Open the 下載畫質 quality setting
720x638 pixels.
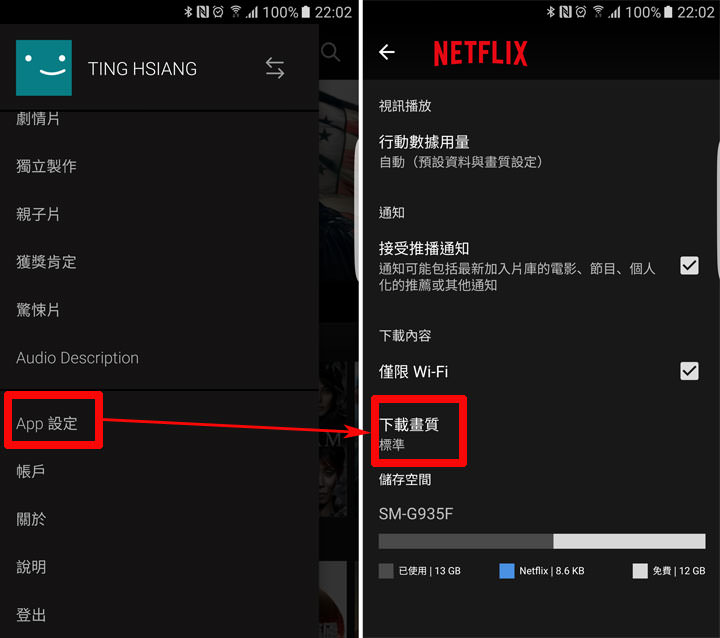(x=541, y=433)
